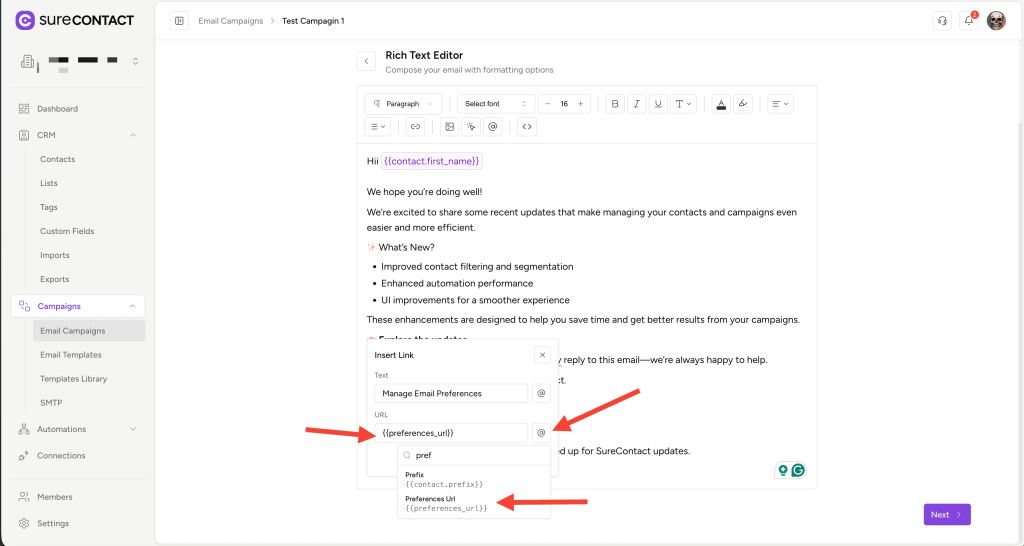Click the Next button
1024x546 pixels.
click(946, 515)
